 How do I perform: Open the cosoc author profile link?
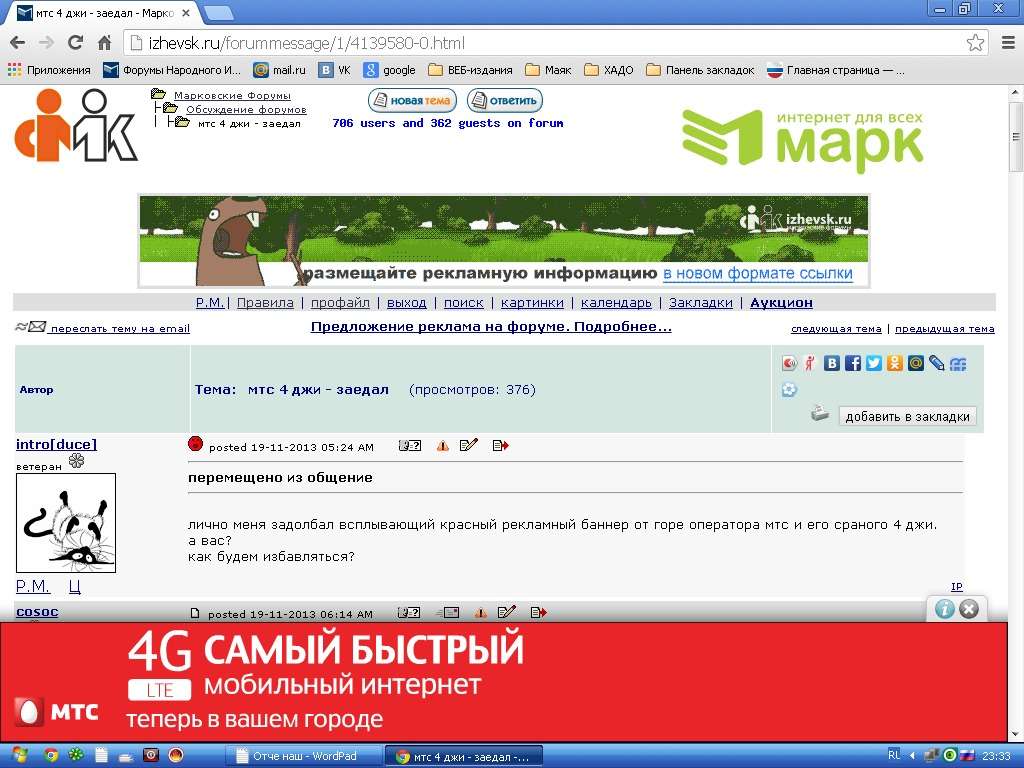[x=37, y=612]
